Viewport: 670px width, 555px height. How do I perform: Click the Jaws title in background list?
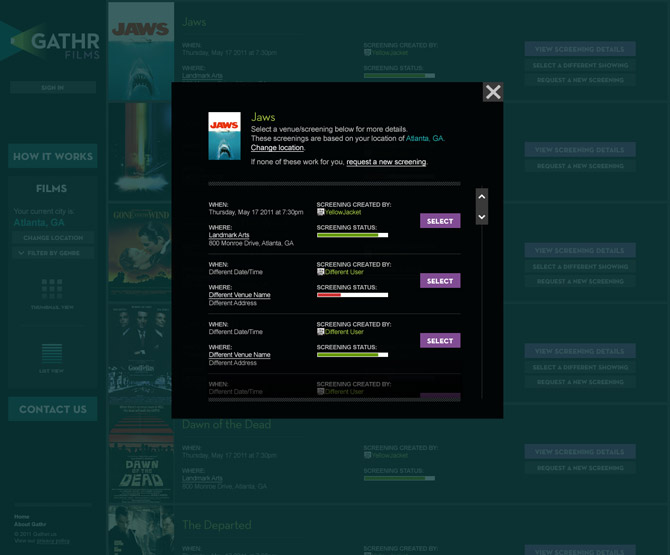point(194,22)
